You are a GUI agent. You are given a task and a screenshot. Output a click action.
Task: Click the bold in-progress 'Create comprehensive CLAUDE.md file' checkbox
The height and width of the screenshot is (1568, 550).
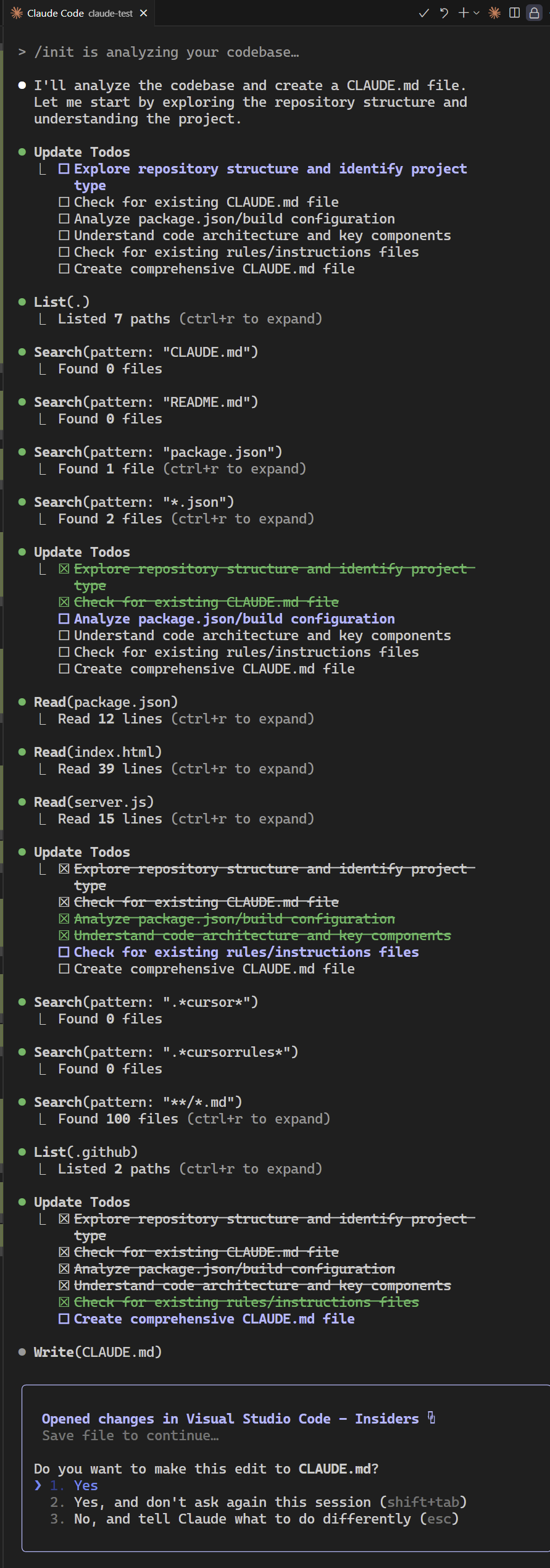pos(64,1319)
